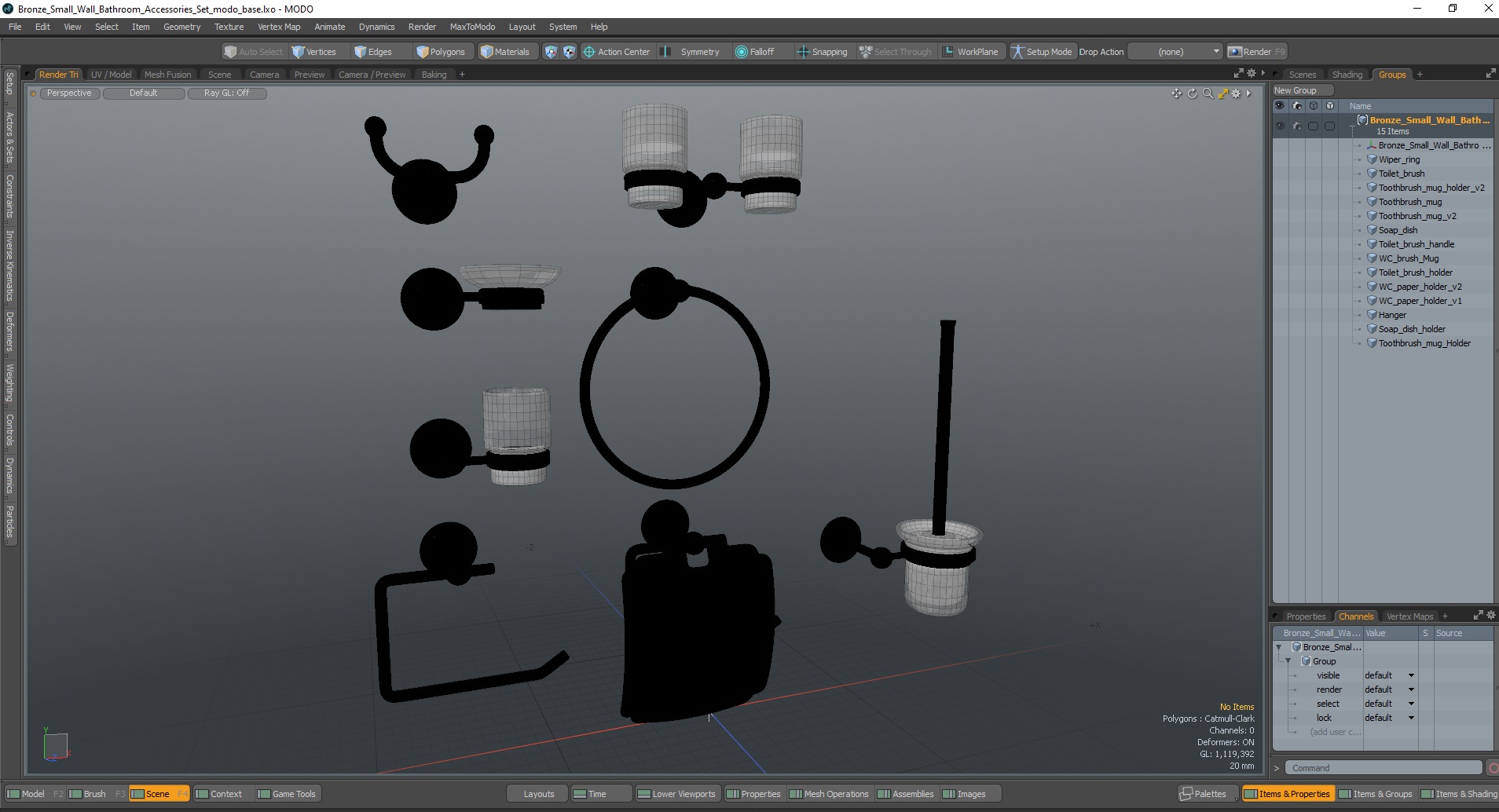Click the first cube select icon after Materials
This screenshot has width=1499, height=812.
[551, 52]
